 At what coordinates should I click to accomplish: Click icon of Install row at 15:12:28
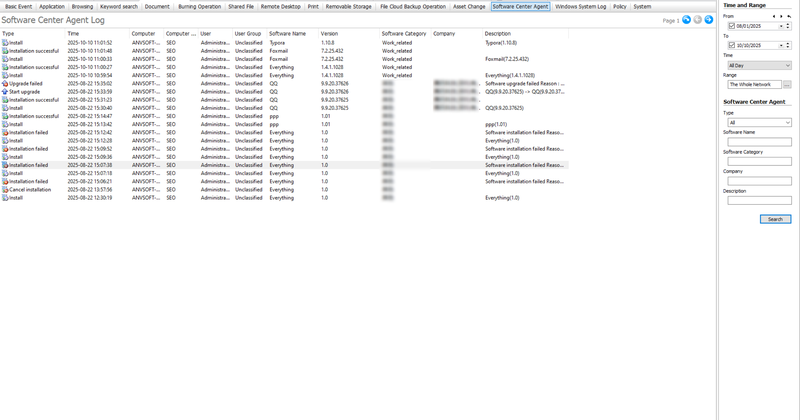pyautogui.click(x=5, y=141)
